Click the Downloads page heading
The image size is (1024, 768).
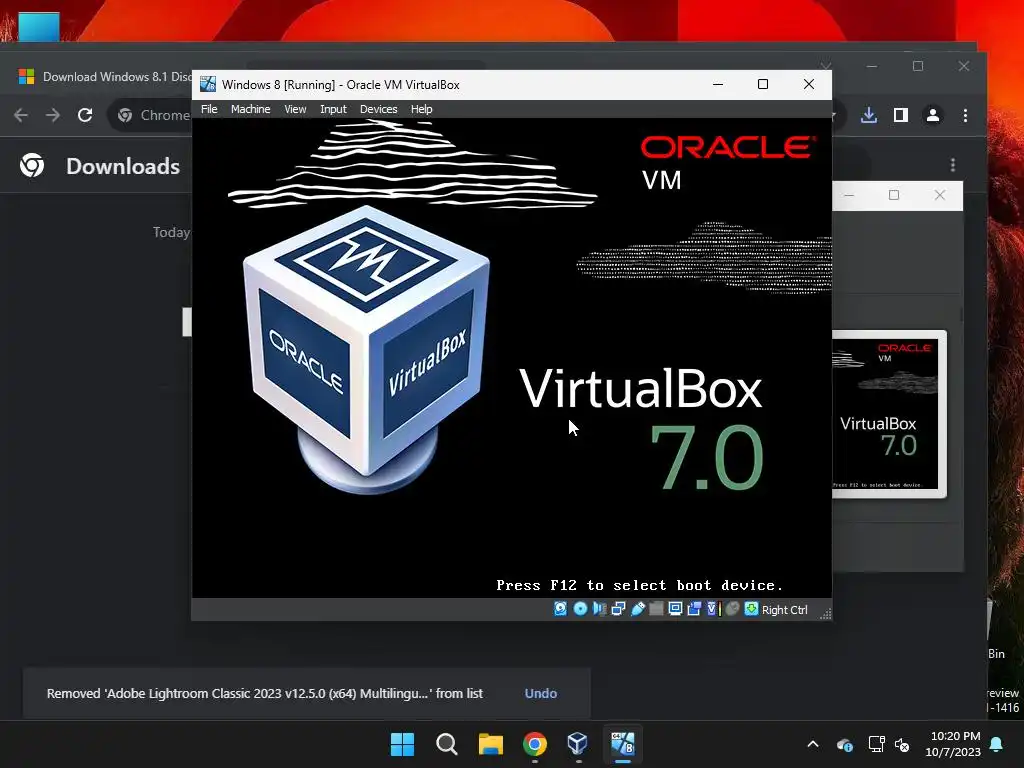click(x=123, y=166)
